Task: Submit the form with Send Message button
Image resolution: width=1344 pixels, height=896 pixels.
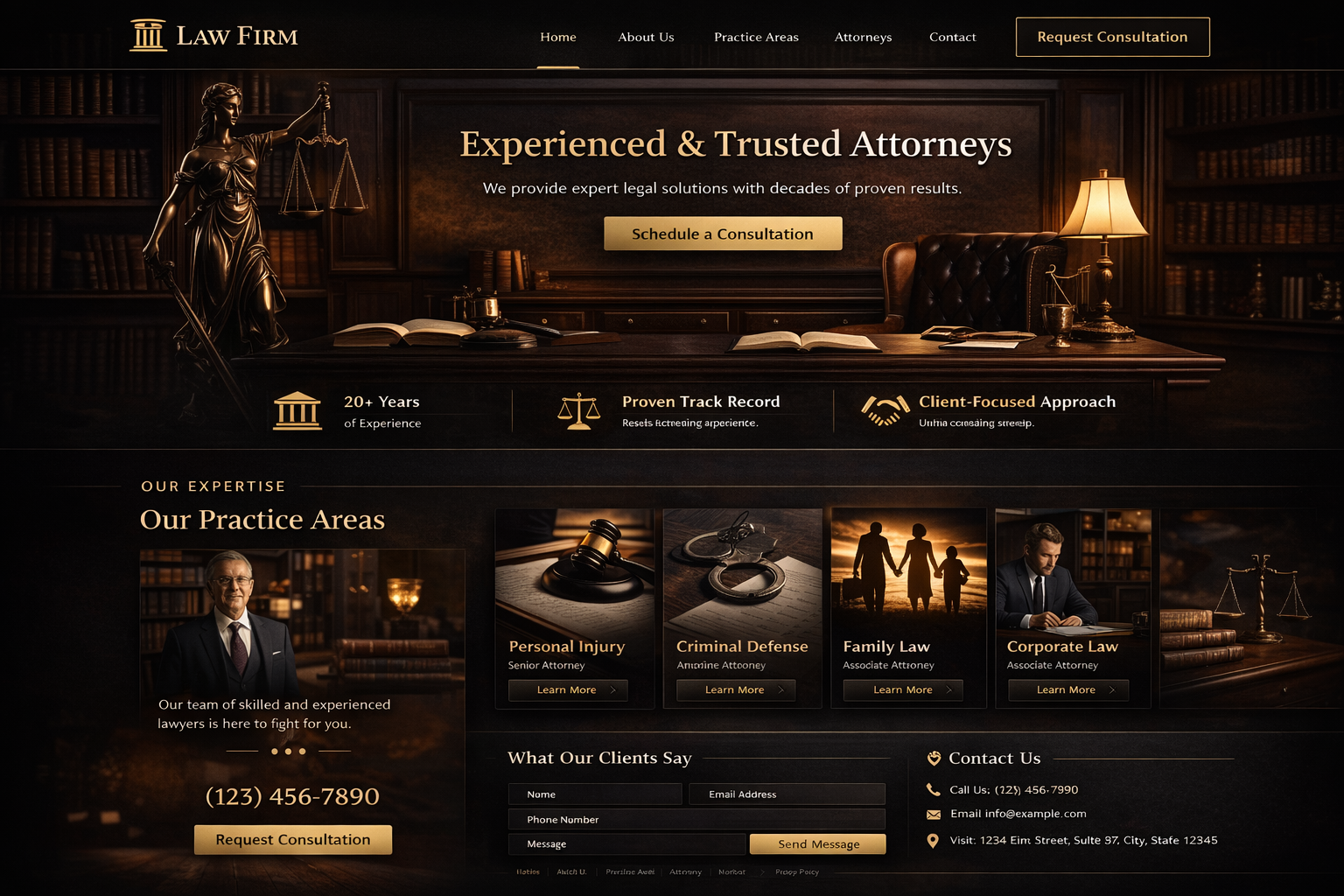Action: pyautogui.click(x=818, y=843)
